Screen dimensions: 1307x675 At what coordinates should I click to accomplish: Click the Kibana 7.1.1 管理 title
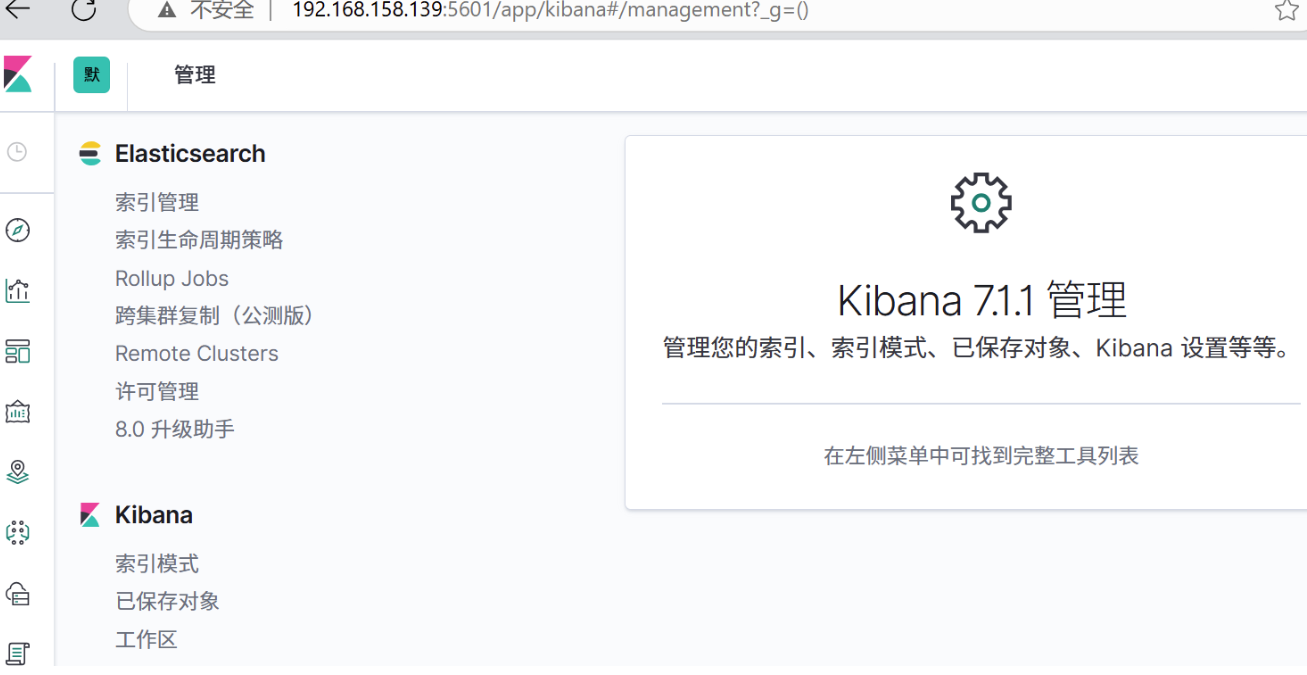point(982,300)
